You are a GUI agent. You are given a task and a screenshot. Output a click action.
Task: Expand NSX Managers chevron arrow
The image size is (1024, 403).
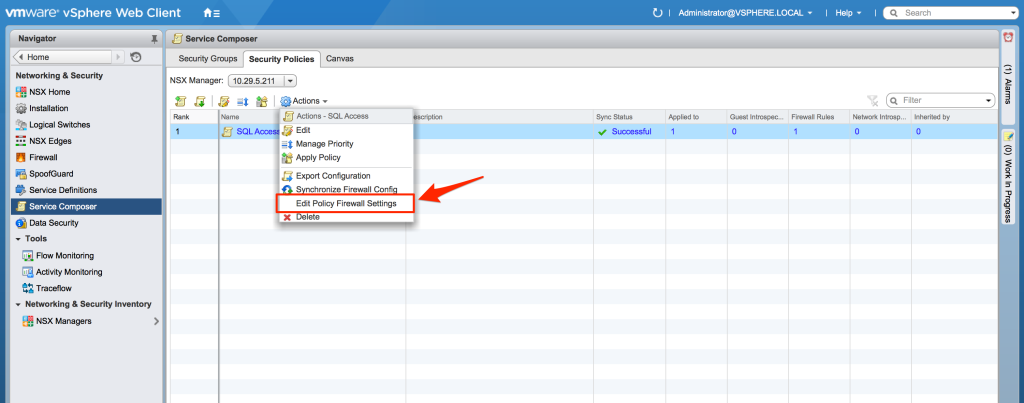[156, 321]
